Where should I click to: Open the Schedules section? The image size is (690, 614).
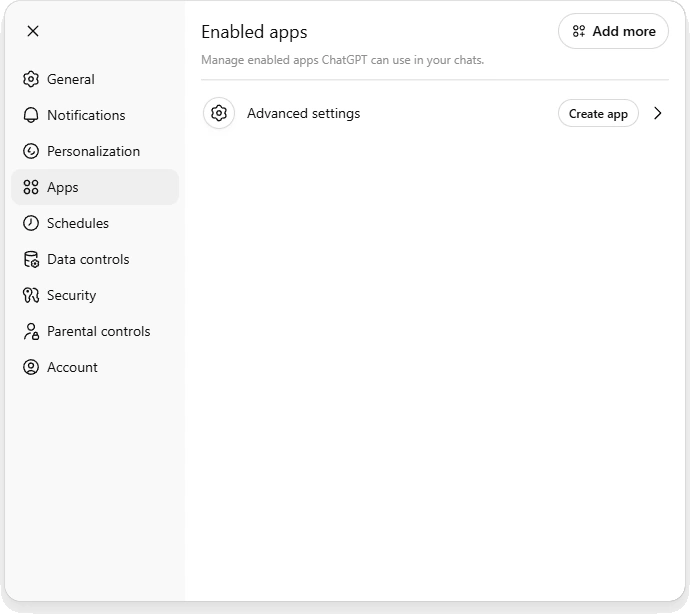pyautogui.click(x=95, y=223)
